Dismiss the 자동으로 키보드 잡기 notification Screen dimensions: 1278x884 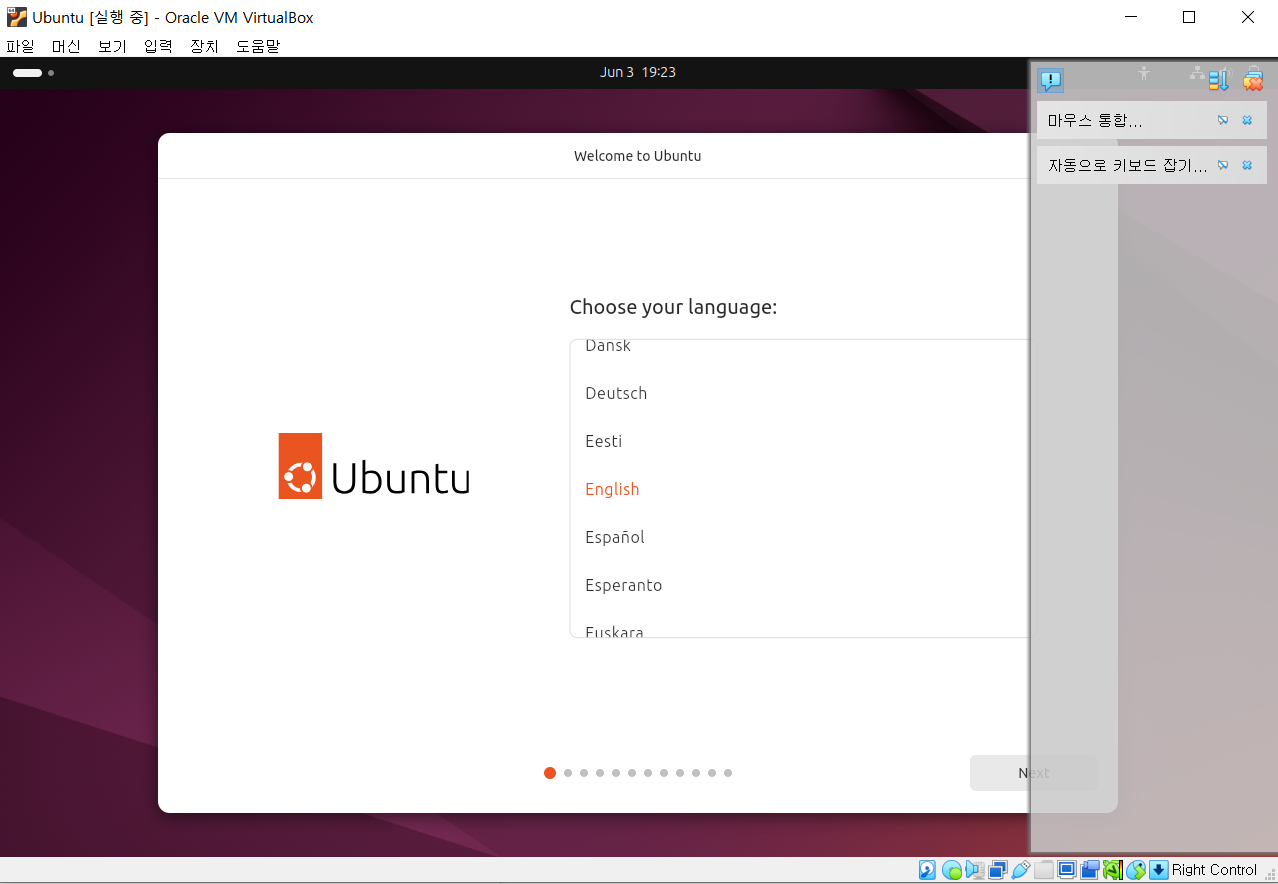pos(1247,165)
